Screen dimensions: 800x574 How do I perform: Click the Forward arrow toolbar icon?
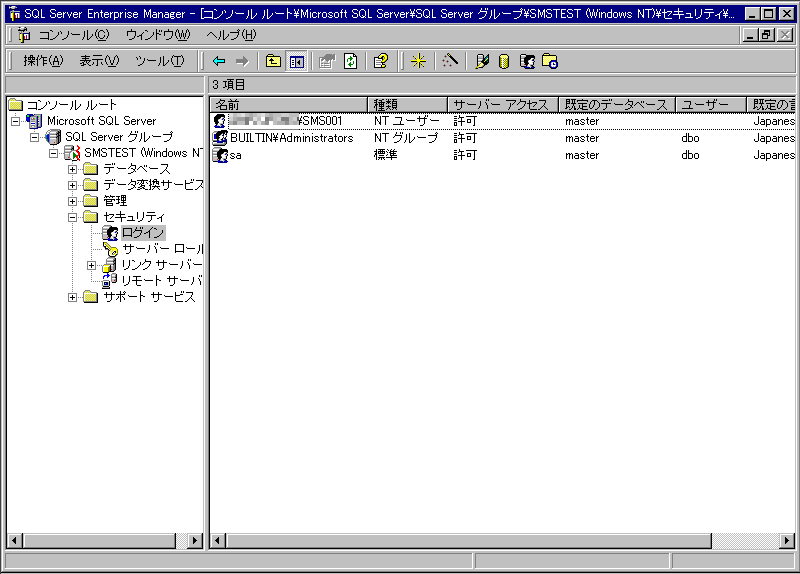pos(242,61)
